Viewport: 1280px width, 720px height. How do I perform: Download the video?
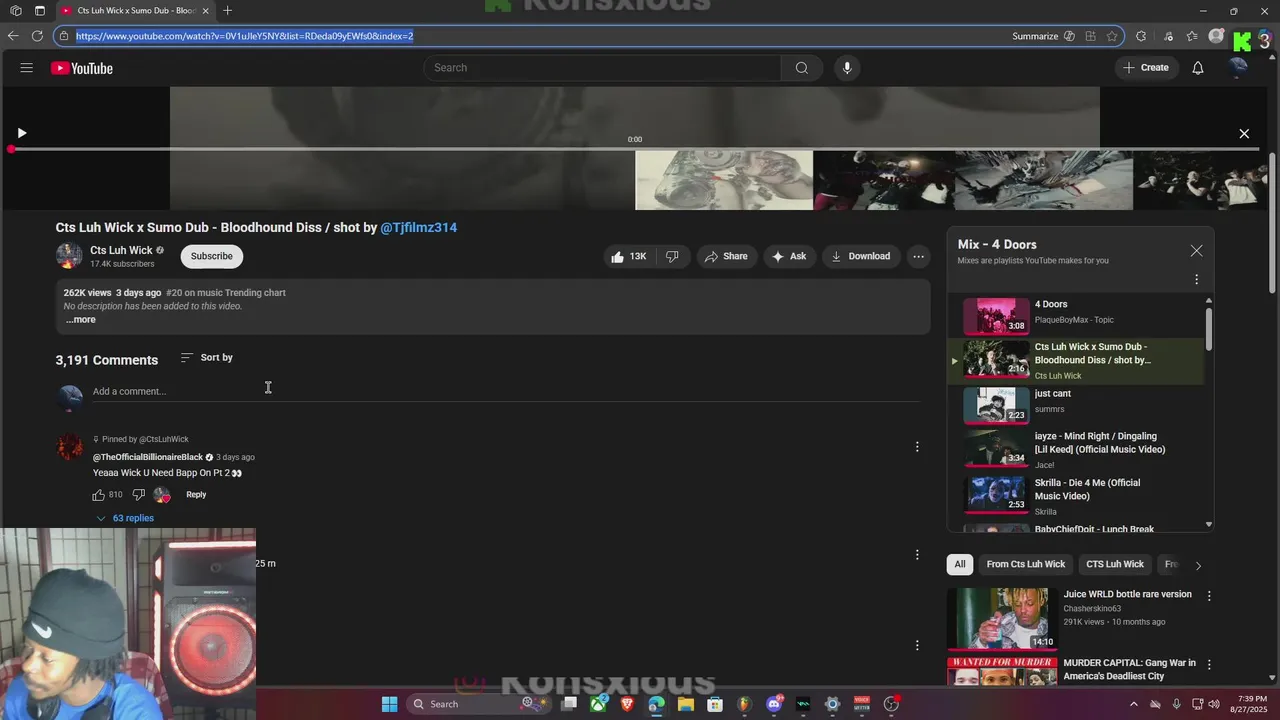(861, 256)
